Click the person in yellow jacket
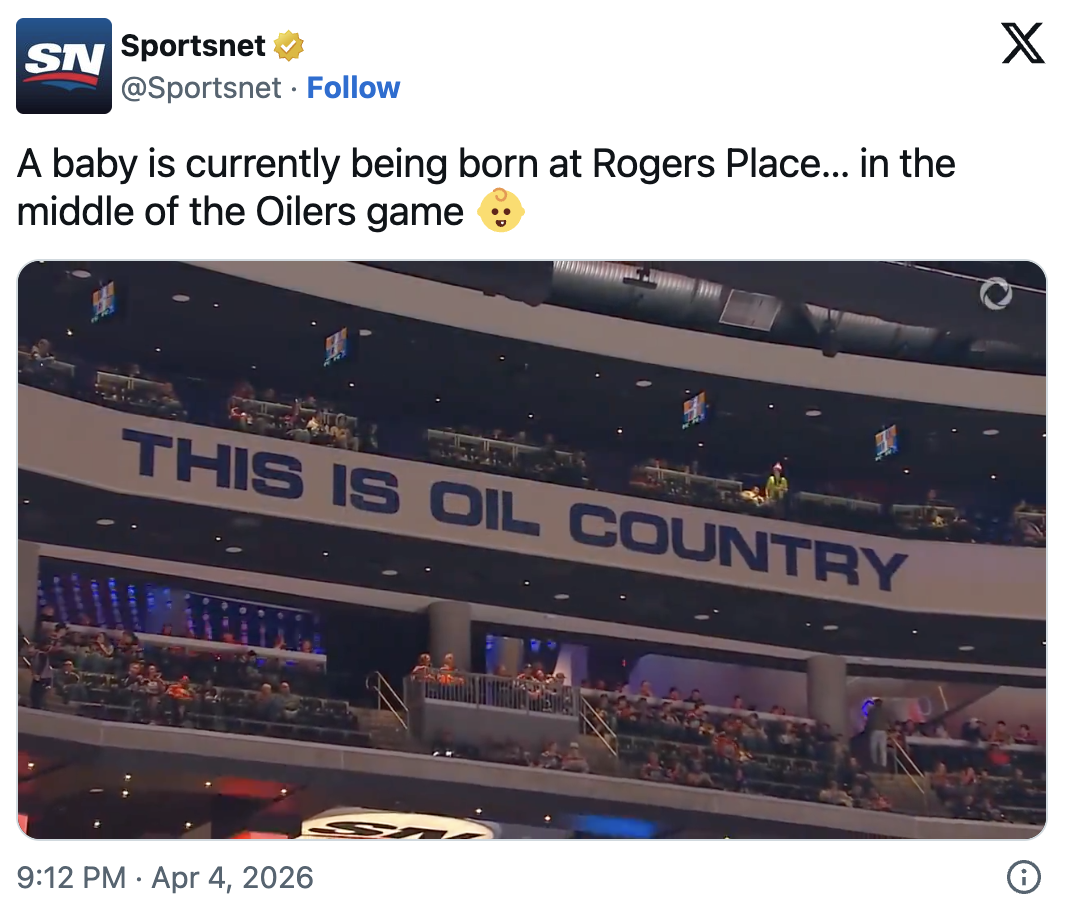Image resolution: width=1066 pixels, height=908 pixels. pyautogui.click(x=776, y=483)
